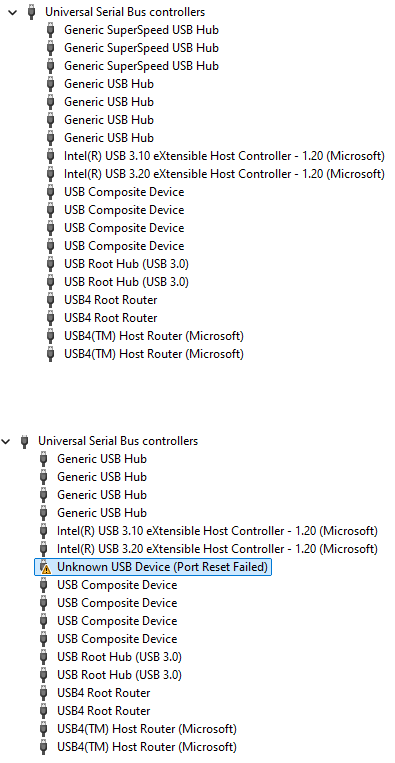Viewport: 395px width, 763px height.
Task: Select the first Generic SuperSpeed USB Hub entry
Action: pos(141,30)
